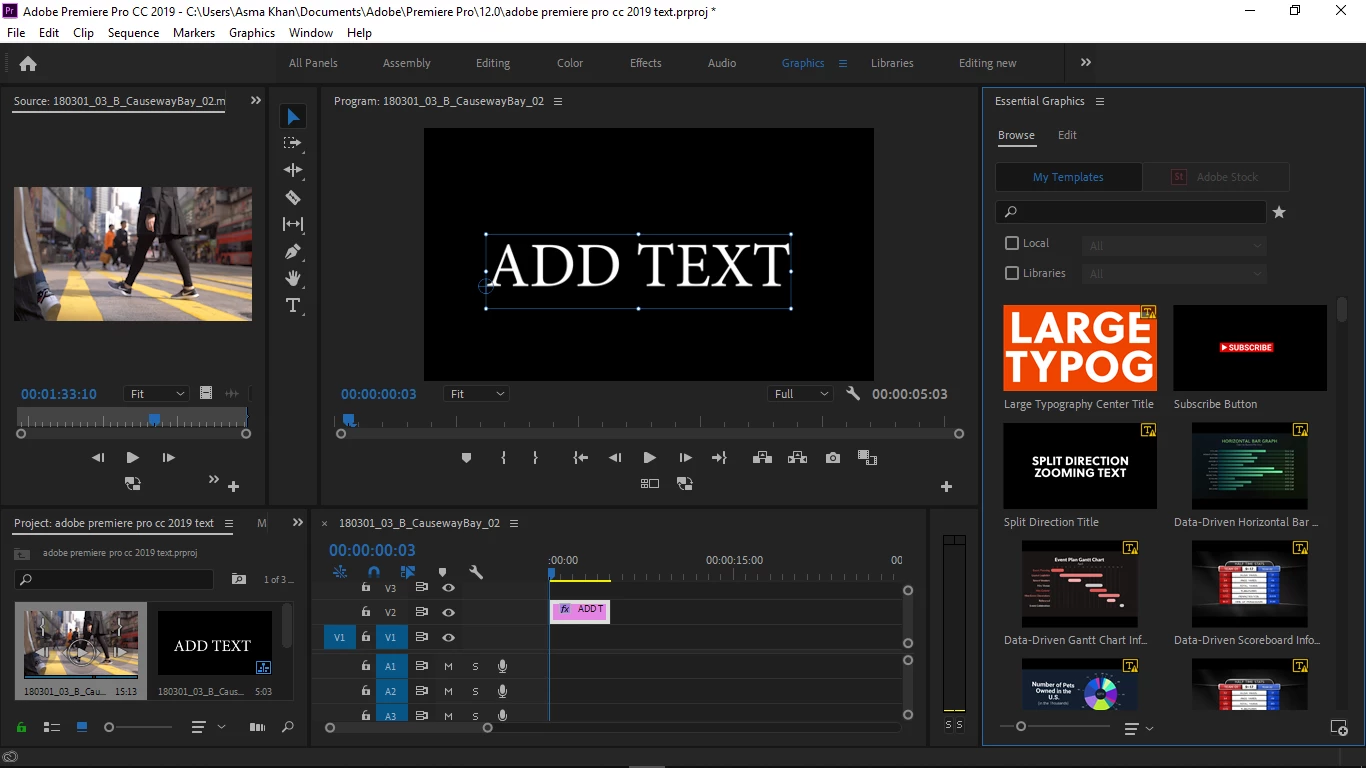The height and width of the screenshot is (768, 1366).
Task: Click Add Marker in timeline header
Action: [x=442, y=573]
